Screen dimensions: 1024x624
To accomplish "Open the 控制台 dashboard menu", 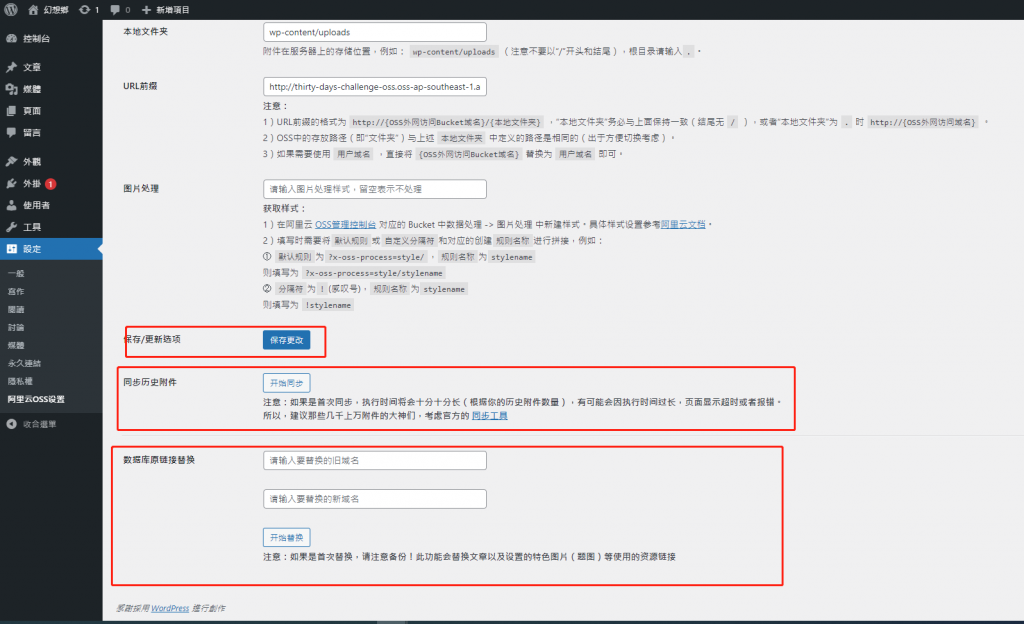I will 51,39.
